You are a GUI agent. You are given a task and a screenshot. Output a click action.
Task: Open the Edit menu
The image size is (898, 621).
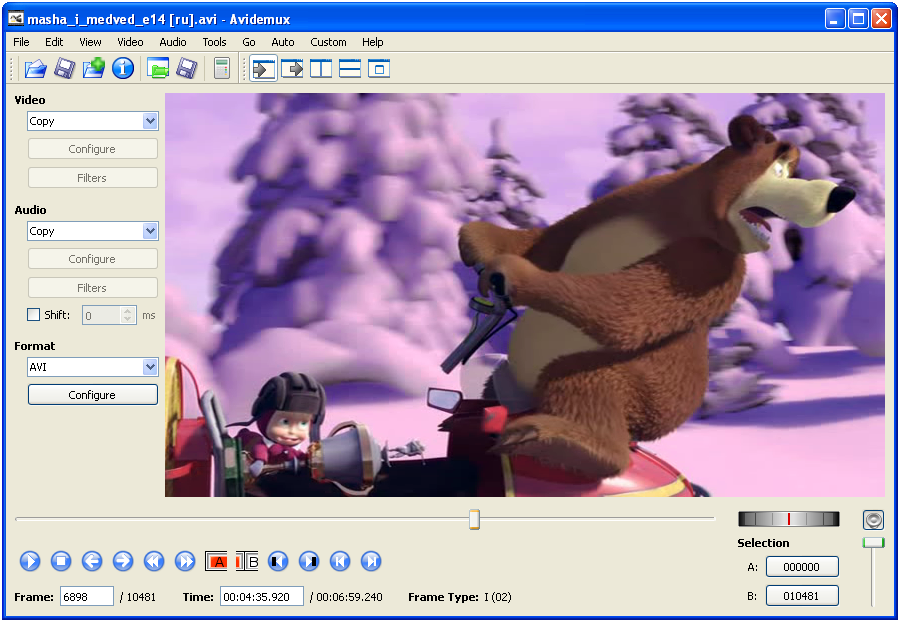tap(54, 42)
